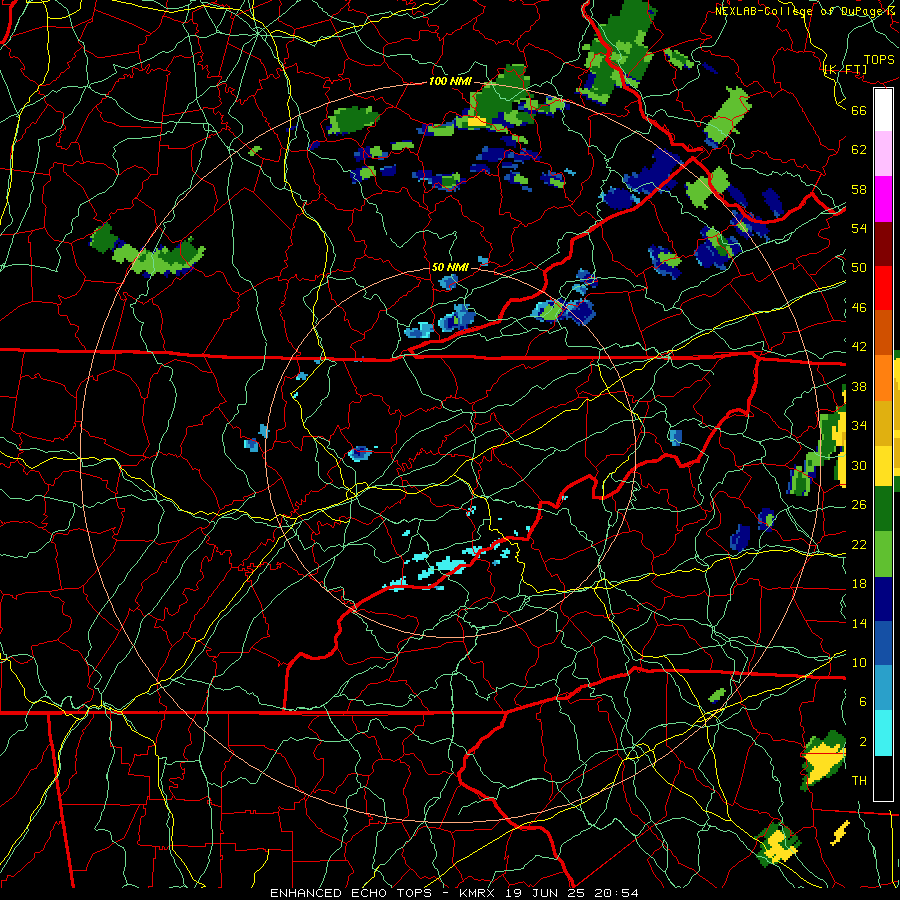
Task: Select the light pink legend color band
Action: click(x=883, y=154)
